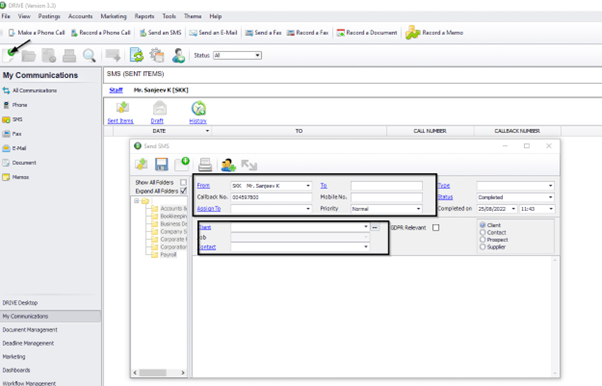This screenshot has width=602, height=386.
Task: Open the Marketing menu
Action: pyautogui.click(x=113, y=16)
